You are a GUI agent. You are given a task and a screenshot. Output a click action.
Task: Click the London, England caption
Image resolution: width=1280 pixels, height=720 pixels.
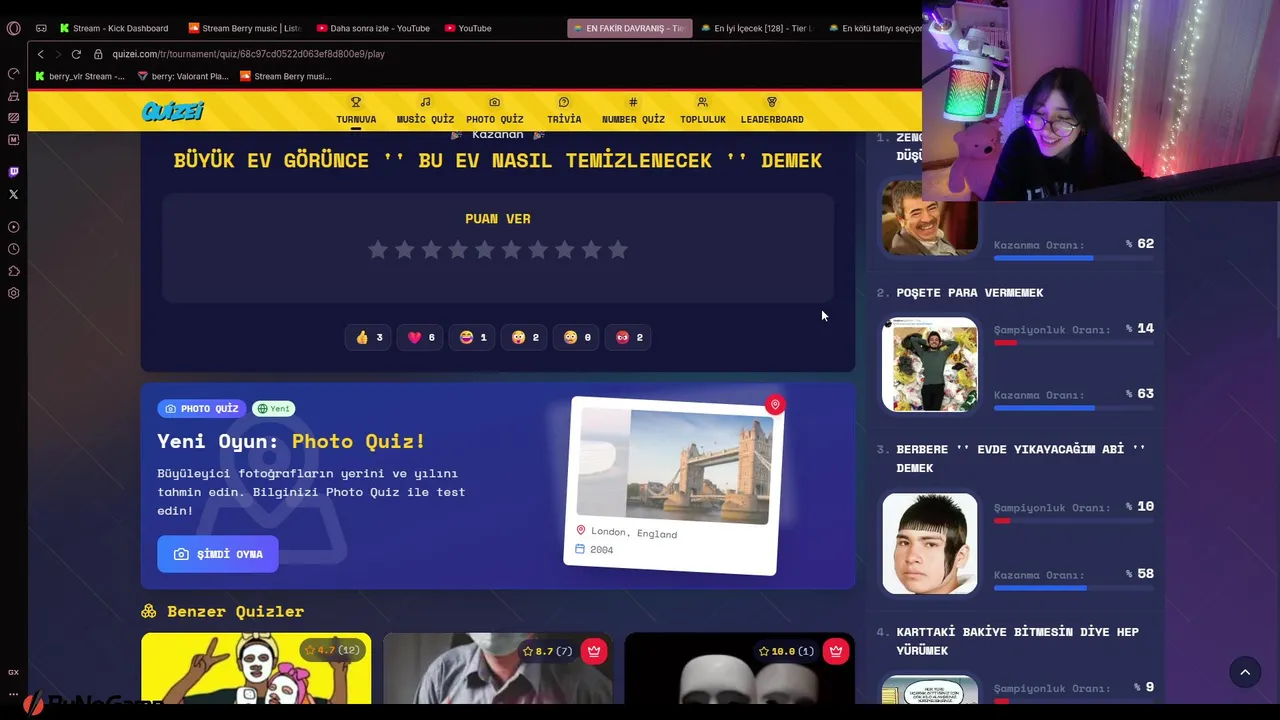pos(634,532)
